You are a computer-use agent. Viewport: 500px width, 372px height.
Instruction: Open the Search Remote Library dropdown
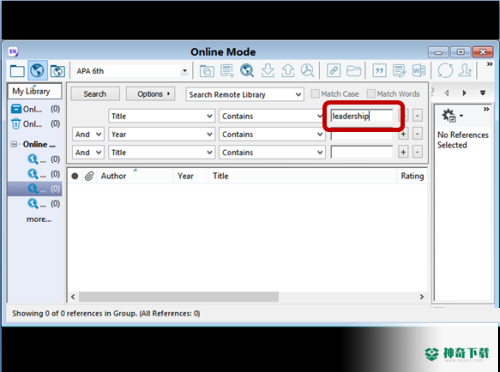click(245, 94)
